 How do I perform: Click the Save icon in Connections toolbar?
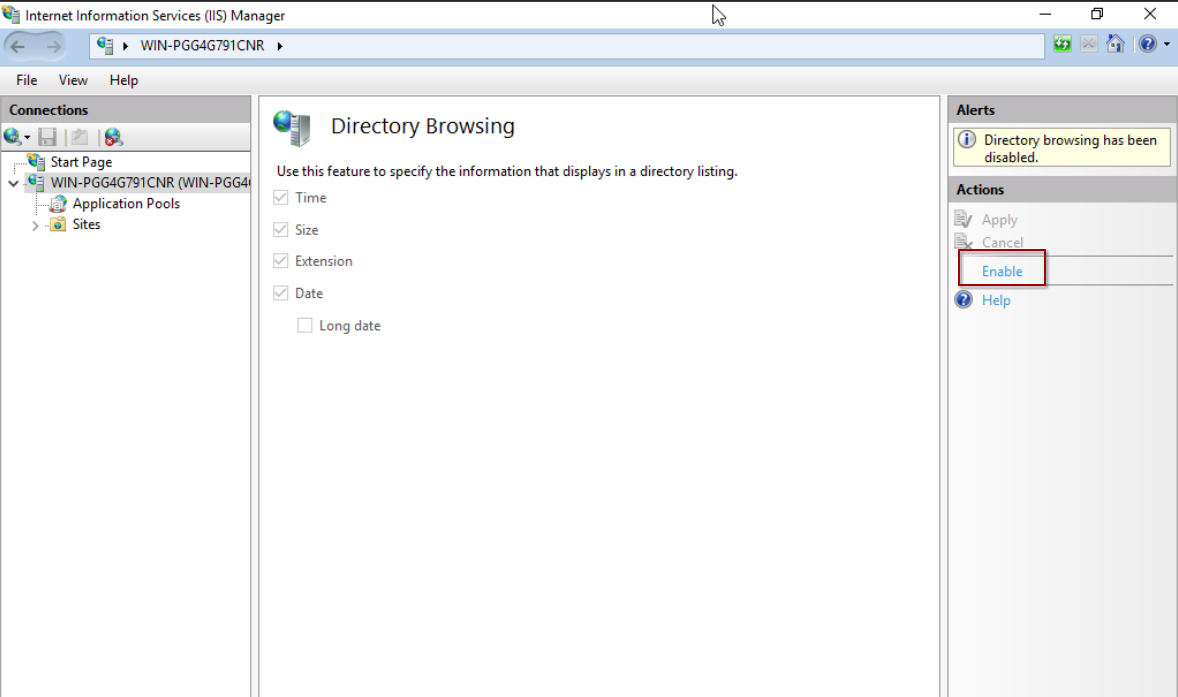click(x=47, y=137)
